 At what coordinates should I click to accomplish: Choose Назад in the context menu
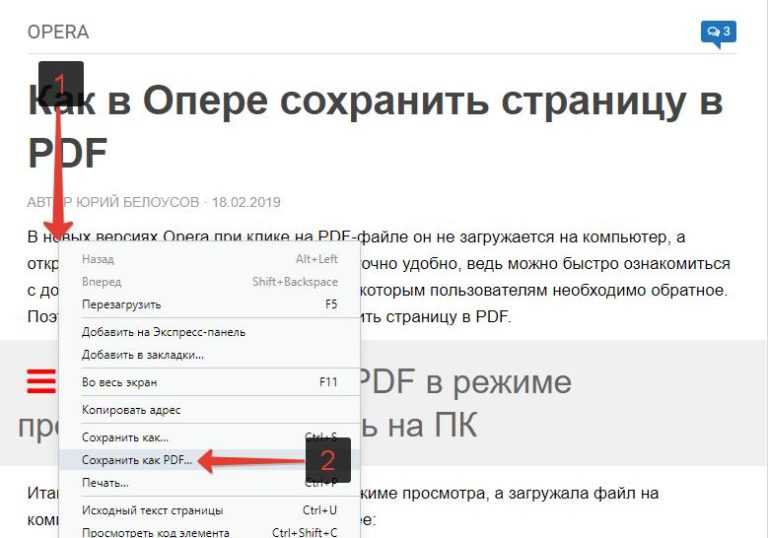click(x=210, y=259)
